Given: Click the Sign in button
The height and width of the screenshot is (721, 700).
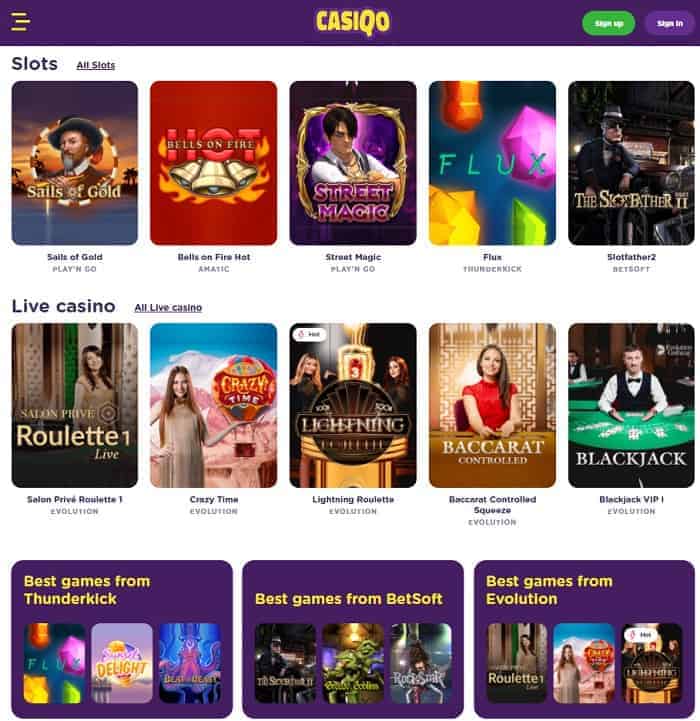Looking at the screenshot, I should coord(670,23).
